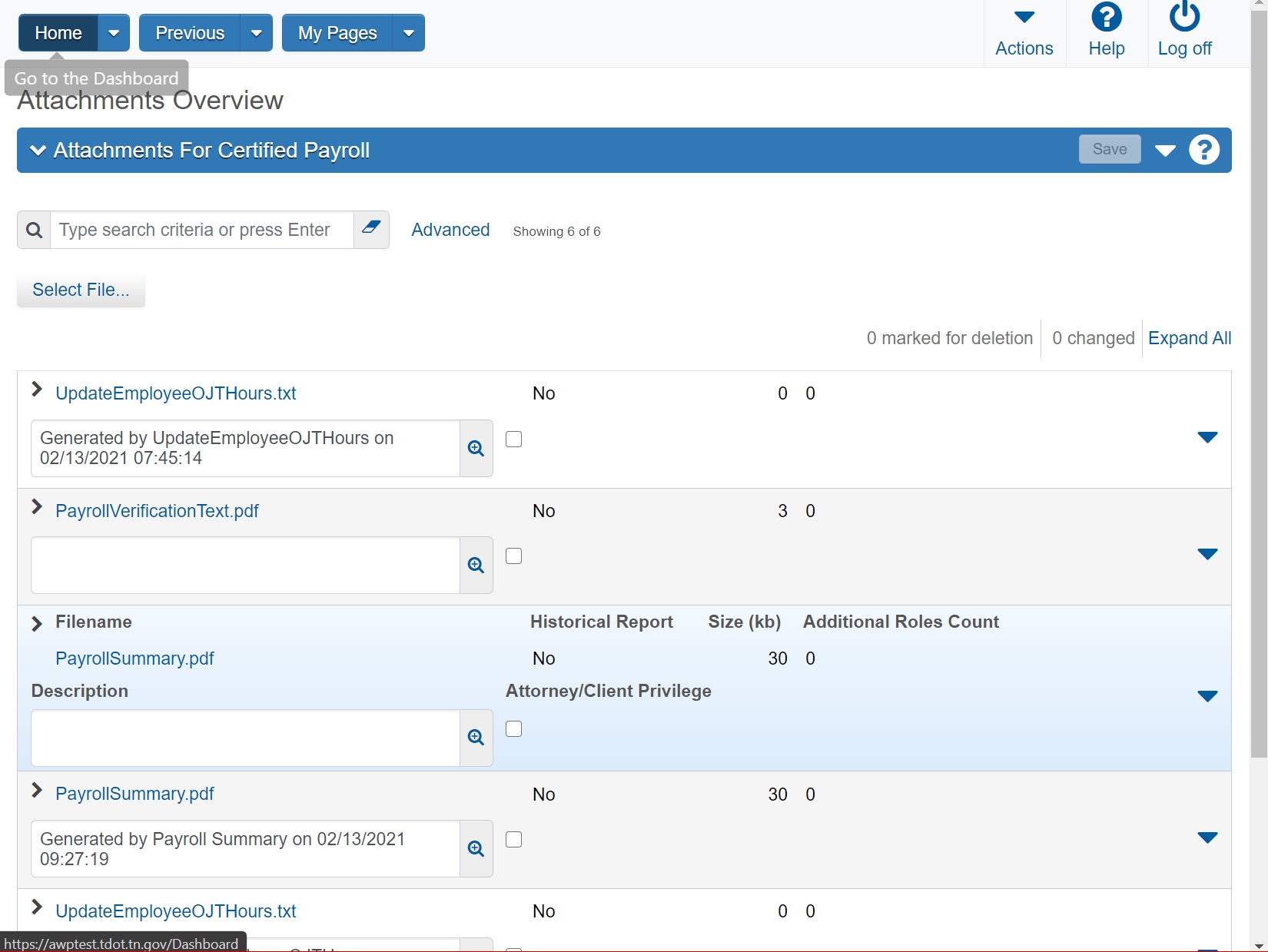Expand last UpdateEmployeeOJTHours.txt row chevron
Image resolution: width=1268 pixels, height=952 pixels.
point(36,907)
